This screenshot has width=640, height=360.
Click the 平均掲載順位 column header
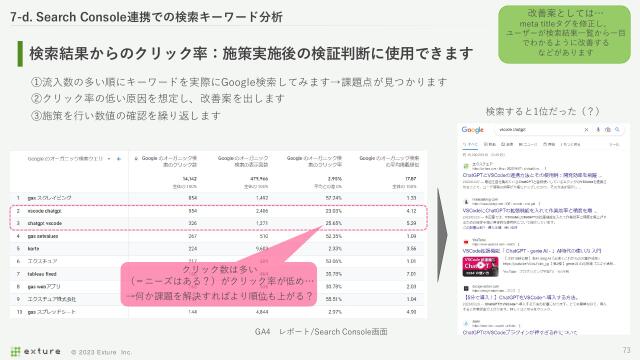(x=389, y=161)
